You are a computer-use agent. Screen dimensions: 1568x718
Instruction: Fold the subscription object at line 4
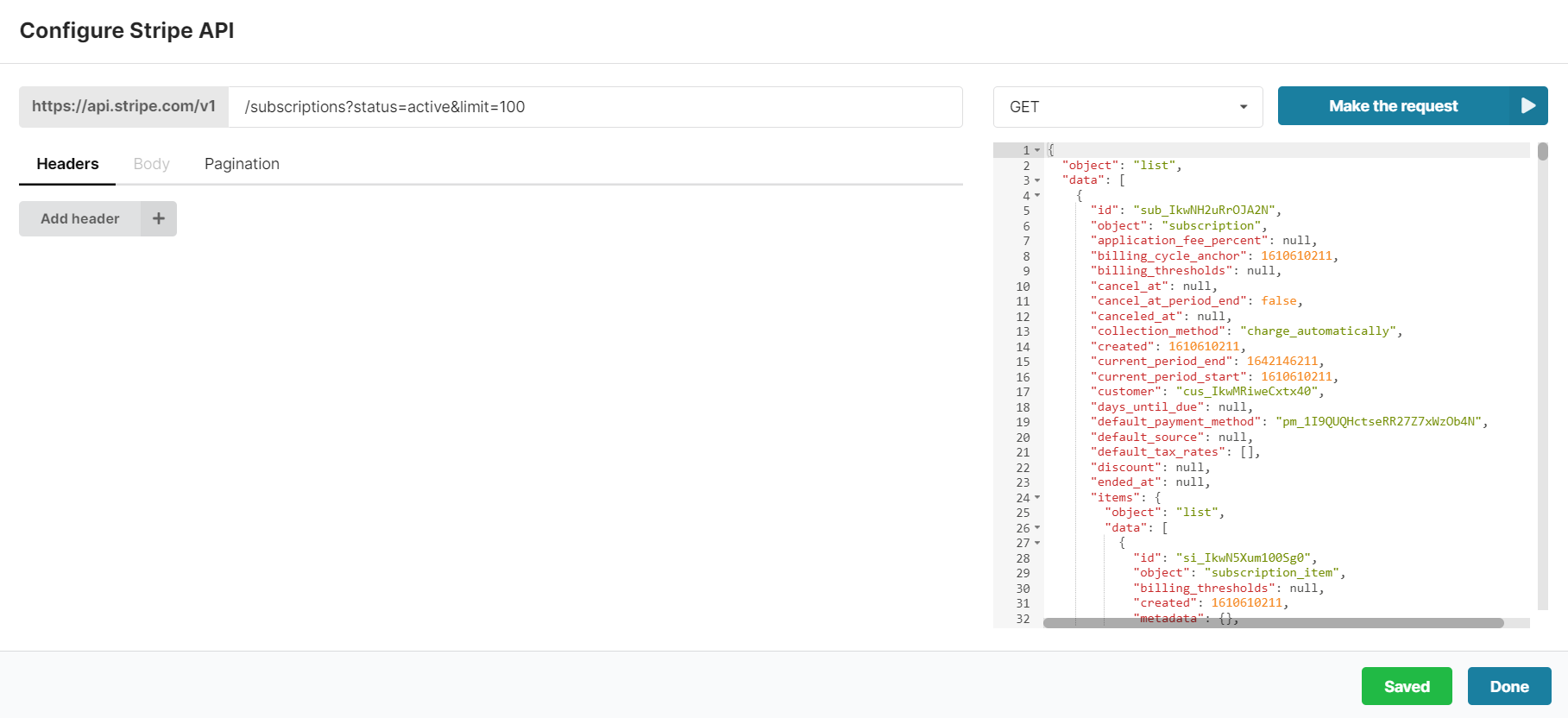[x=1037, y=196]
